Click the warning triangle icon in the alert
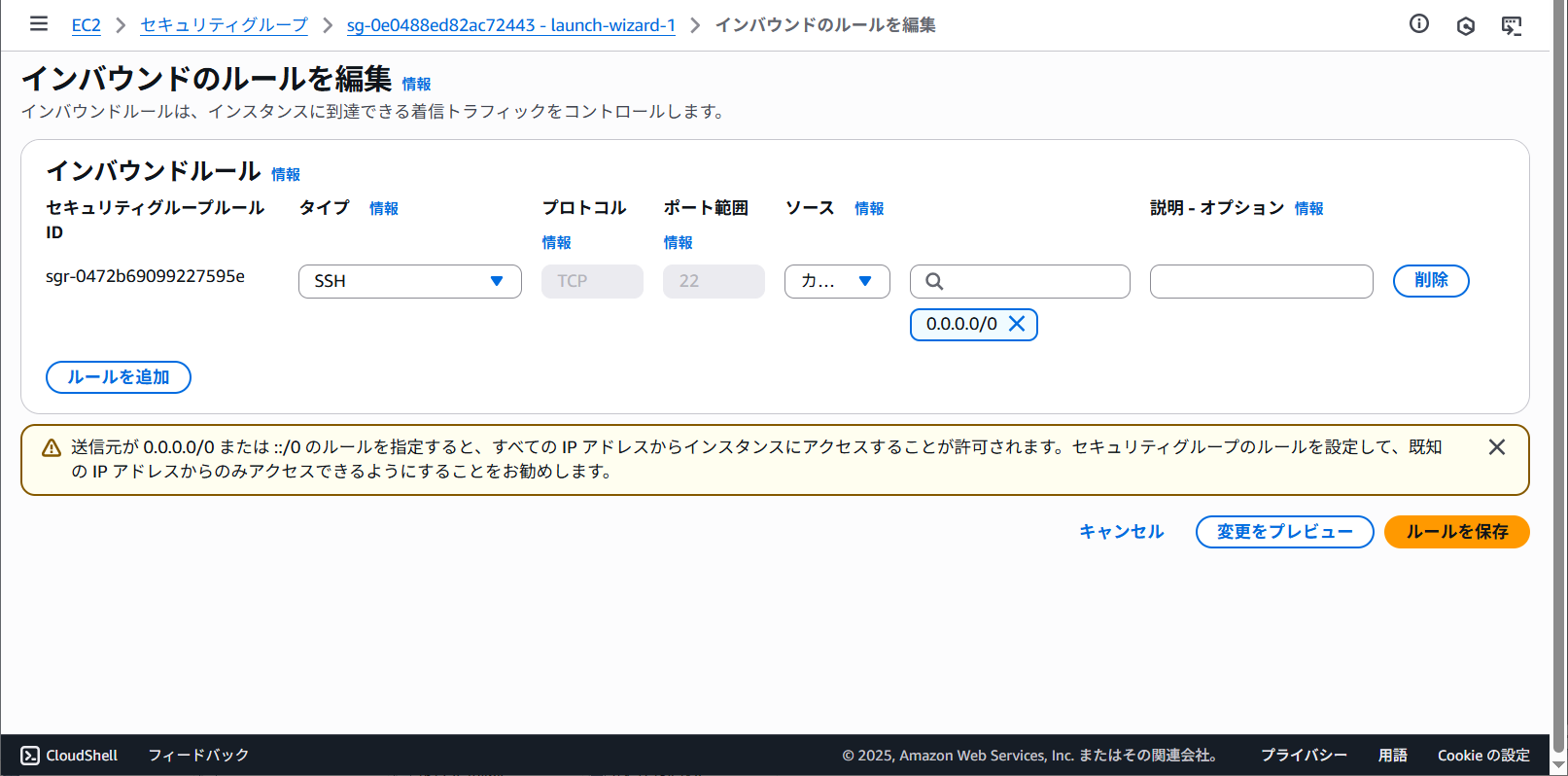Image resolution: width=1568 pixels, height=776 pixels. [x=52, y=448]
